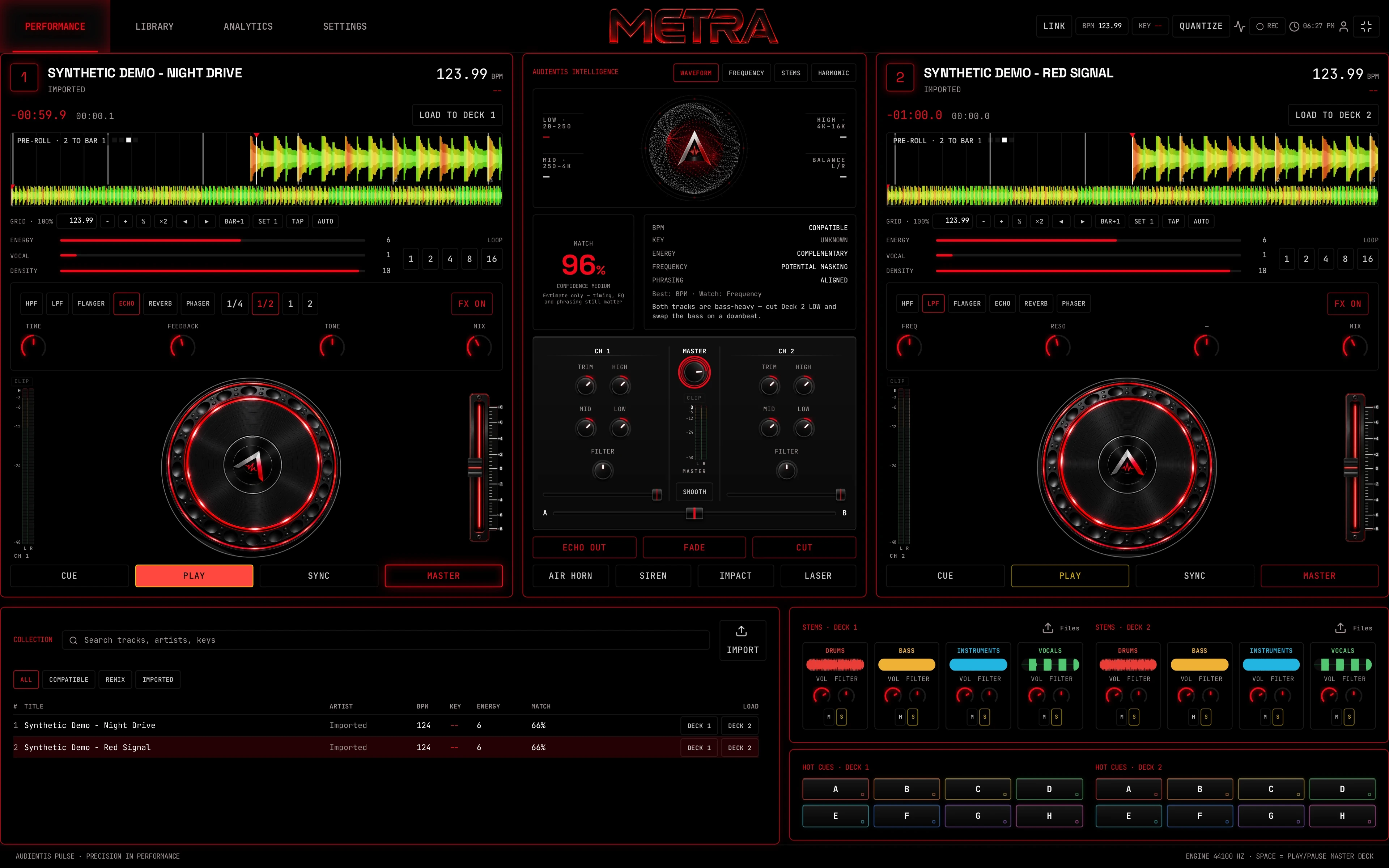Click LOAD TO DECK 2 button
Viewport: 1389px width, 868px height.
click(1333, 115)
